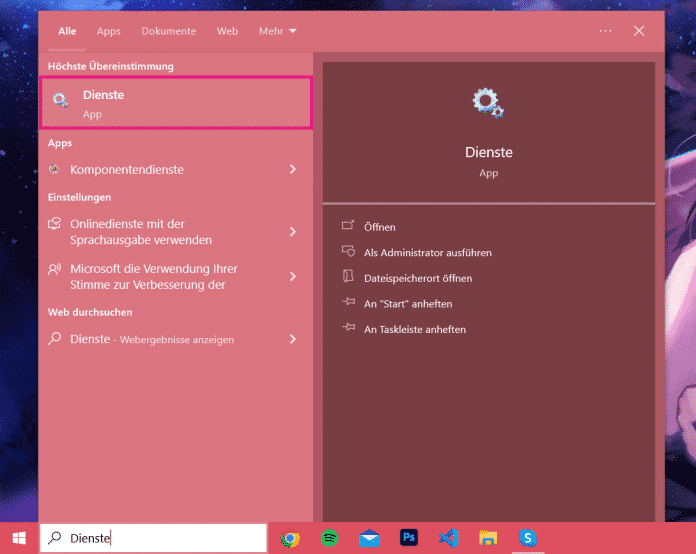Switch to the Apps tab

[108, 31]
